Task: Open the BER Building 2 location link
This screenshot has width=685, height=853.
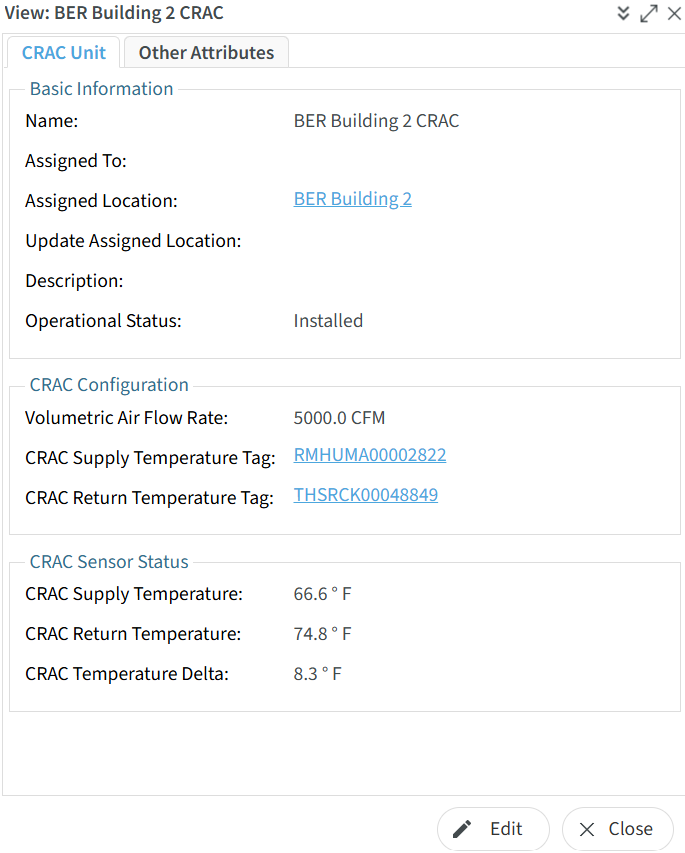Action: [352, 199]
